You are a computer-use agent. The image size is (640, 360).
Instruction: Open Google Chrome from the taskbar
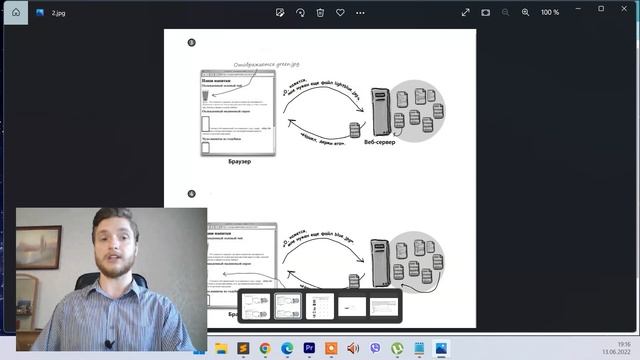[265, 348]
